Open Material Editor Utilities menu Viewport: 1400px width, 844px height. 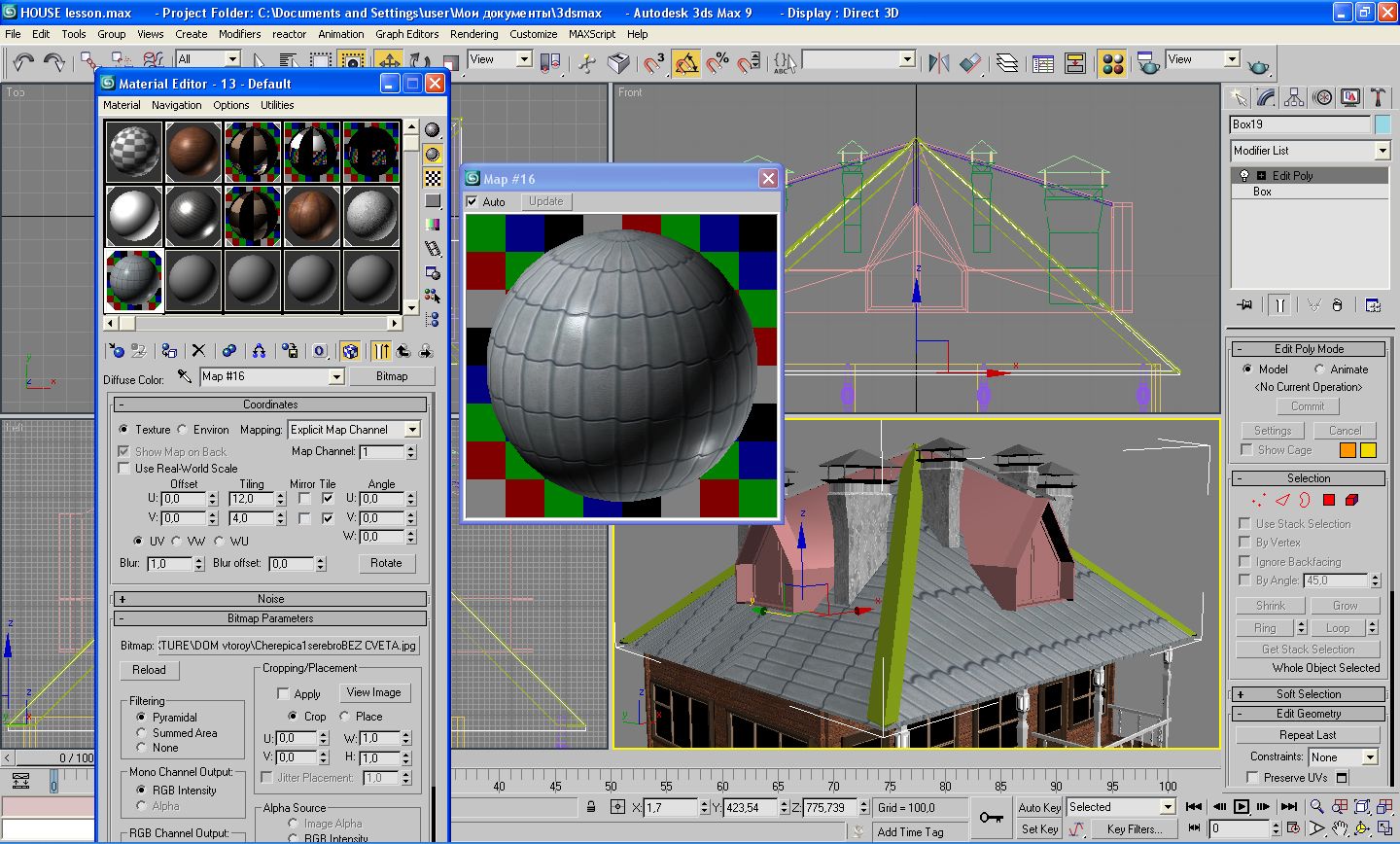pos(277,105)
